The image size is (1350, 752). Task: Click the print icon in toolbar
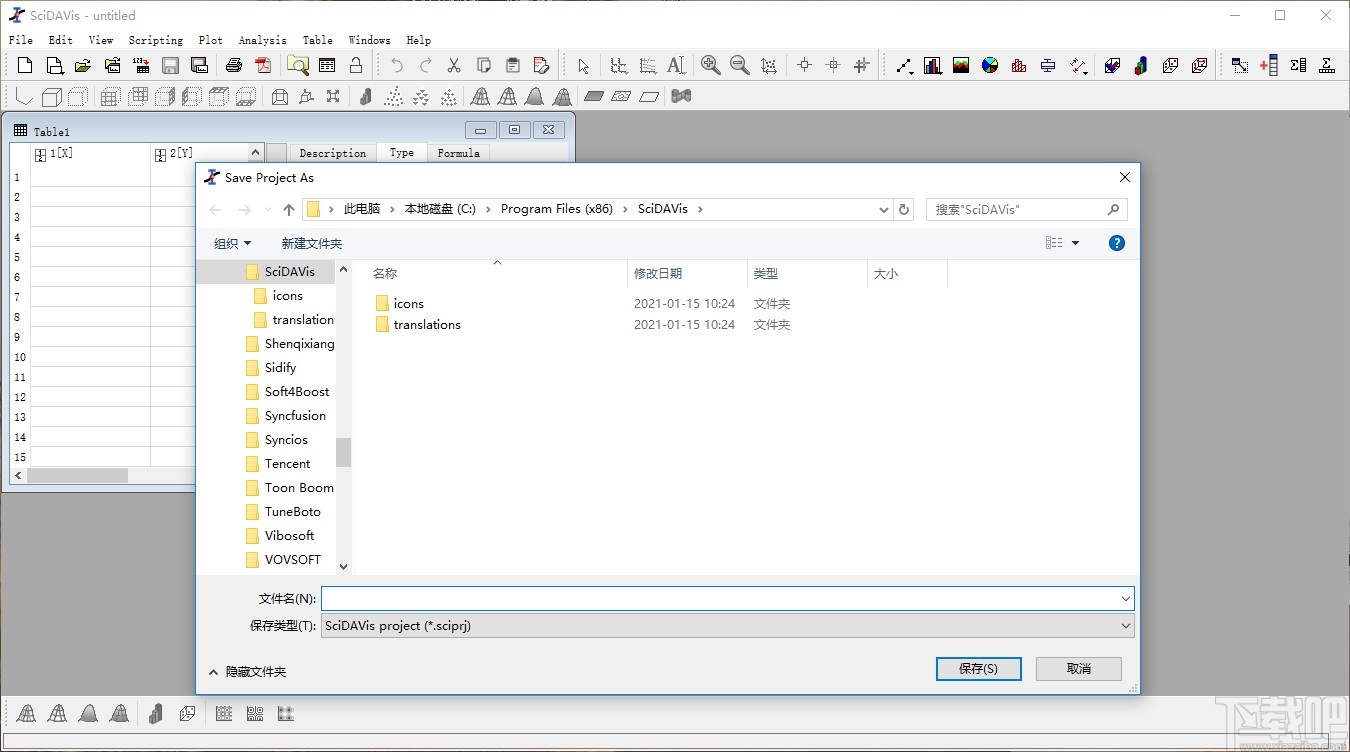tap(234, 66)
